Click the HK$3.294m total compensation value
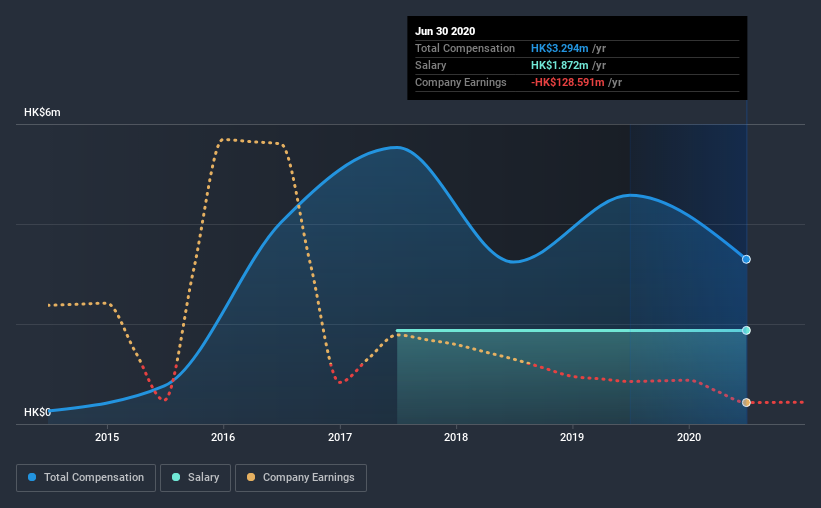 [560, 48]
